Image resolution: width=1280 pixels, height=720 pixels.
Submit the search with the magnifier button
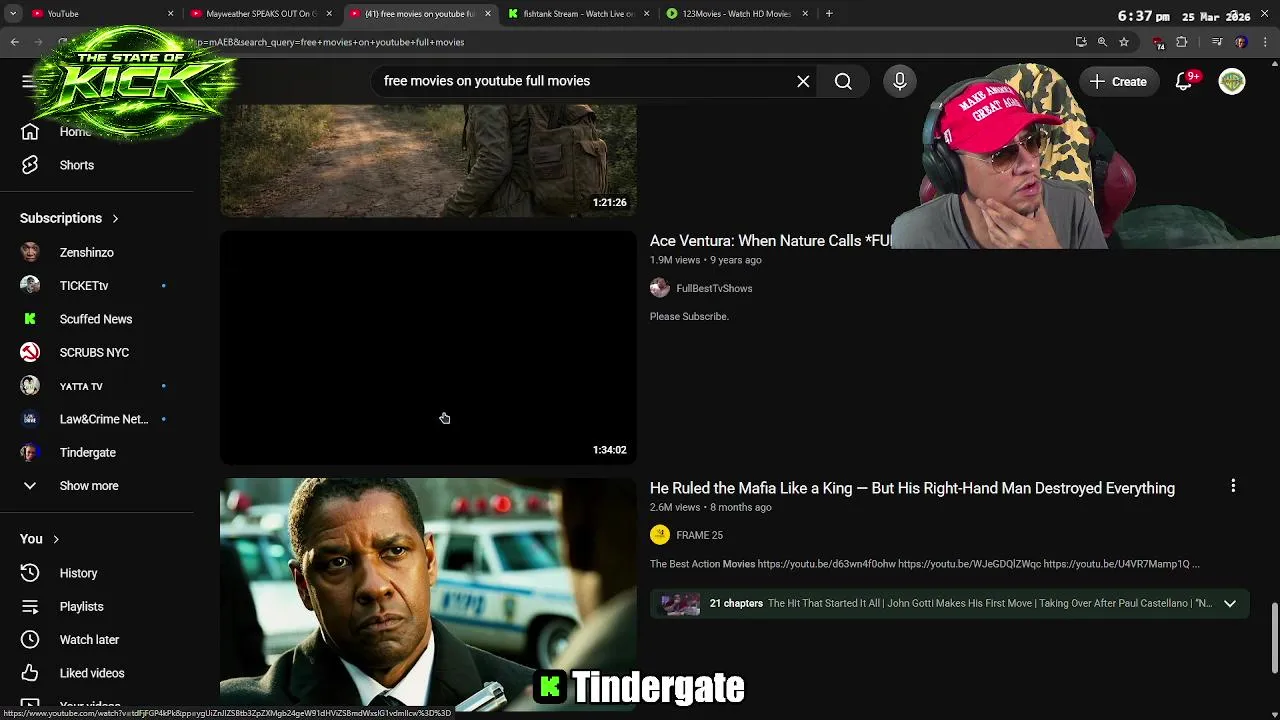(843, 81)
